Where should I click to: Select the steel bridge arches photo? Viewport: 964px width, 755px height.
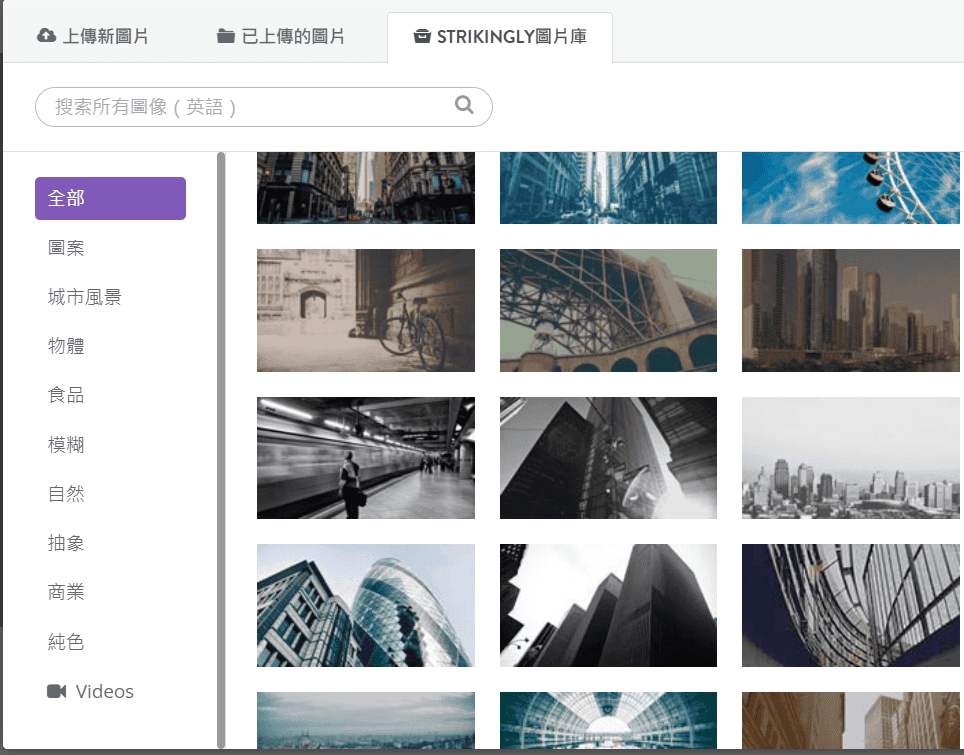[608, 310]
